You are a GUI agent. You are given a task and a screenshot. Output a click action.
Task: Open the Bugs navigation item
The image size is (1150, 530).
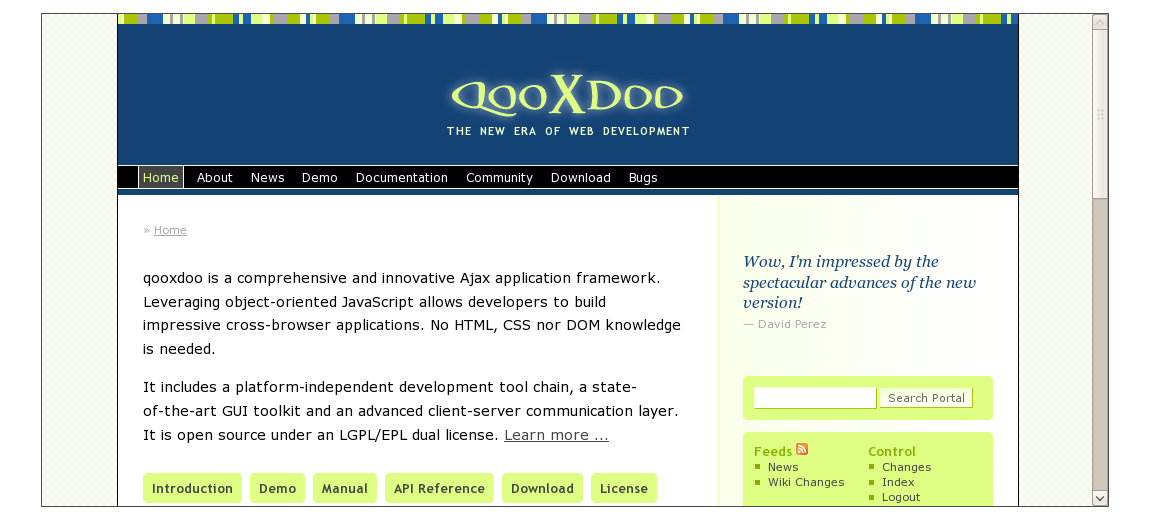[x=643, y=177]
